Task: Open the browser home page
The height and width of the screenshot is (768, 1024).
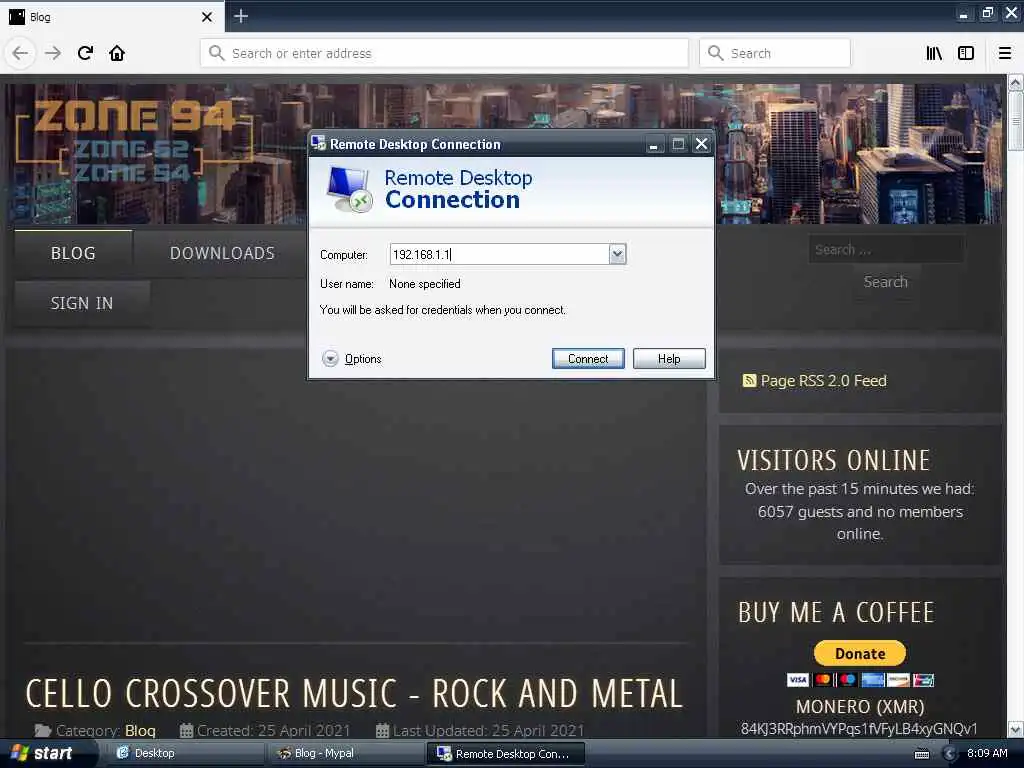Action: 117,53
